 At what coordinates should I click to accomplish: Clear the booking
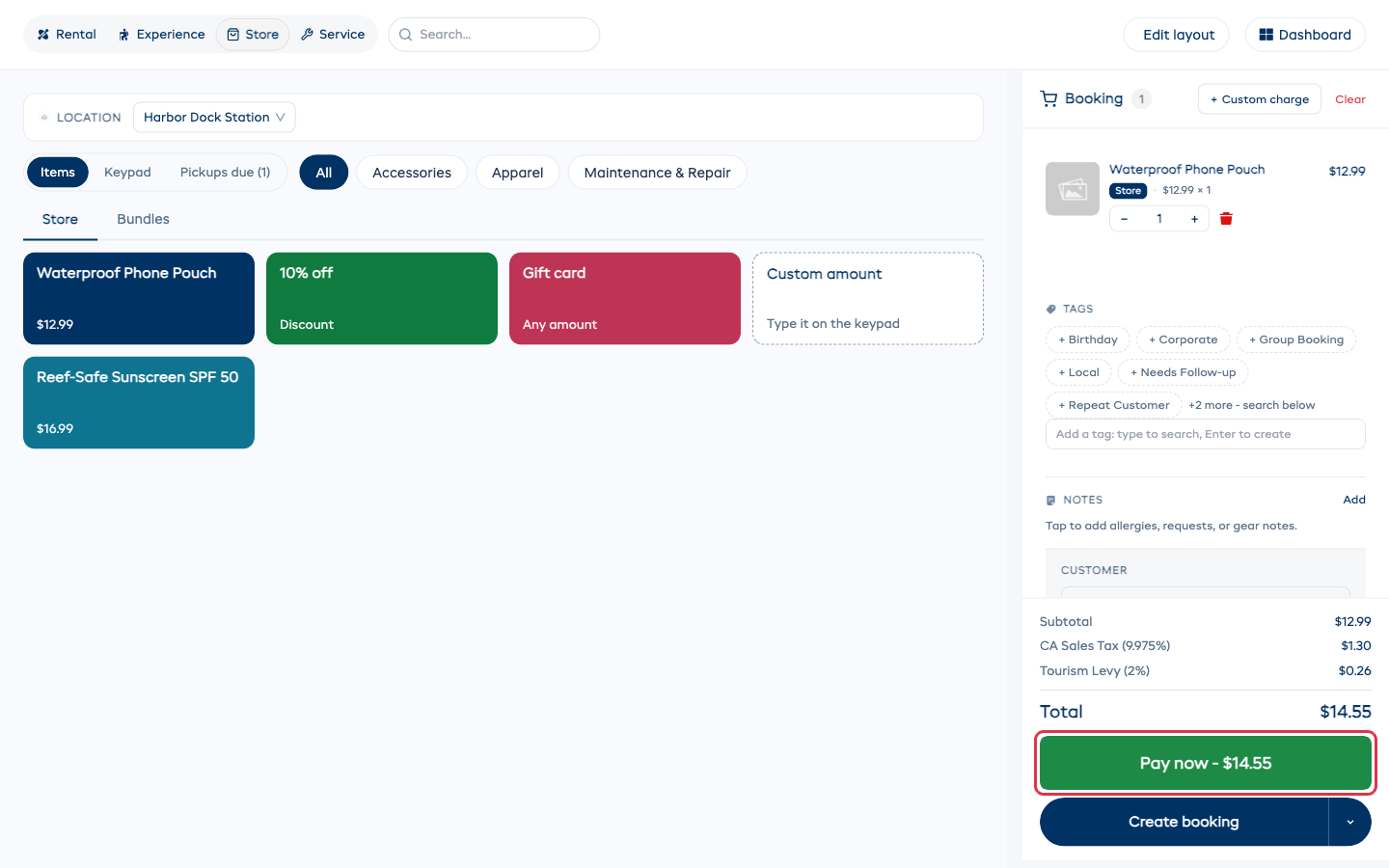point(1350,99)
